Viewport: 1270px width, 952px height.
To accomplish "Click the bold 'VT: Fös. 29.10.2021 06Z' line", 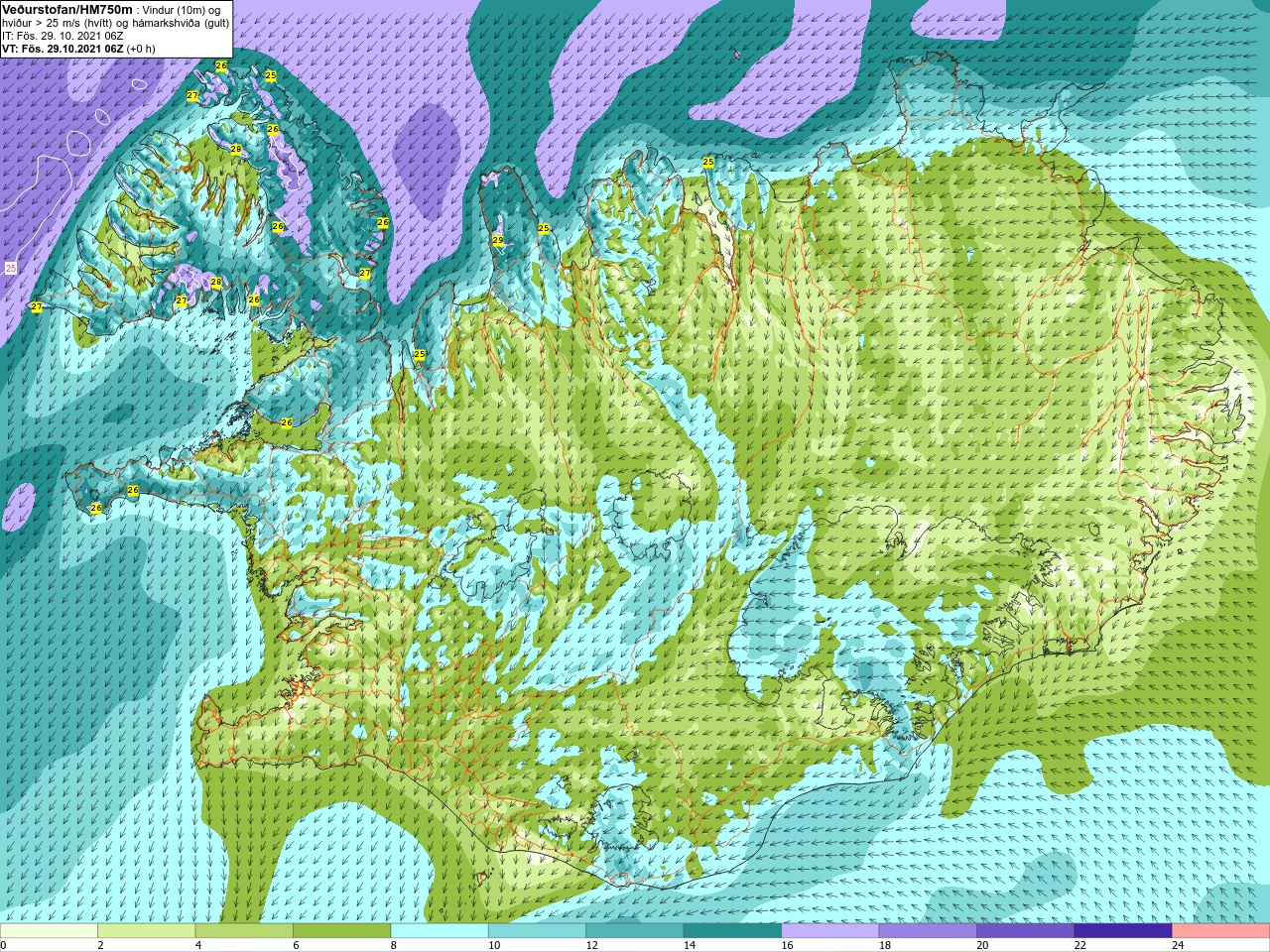I will point(63,49).
